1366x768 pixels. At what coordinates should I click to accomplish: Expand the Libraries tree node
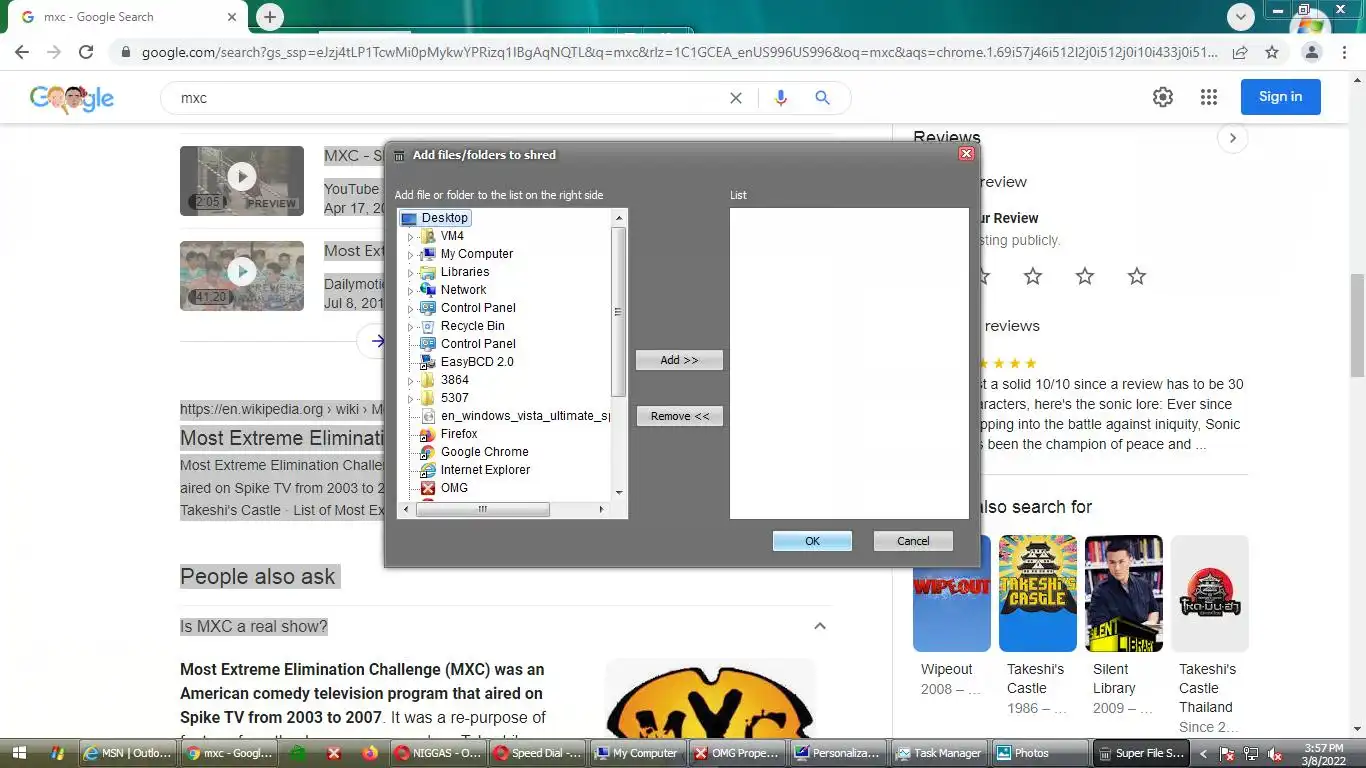pos(410,273)
